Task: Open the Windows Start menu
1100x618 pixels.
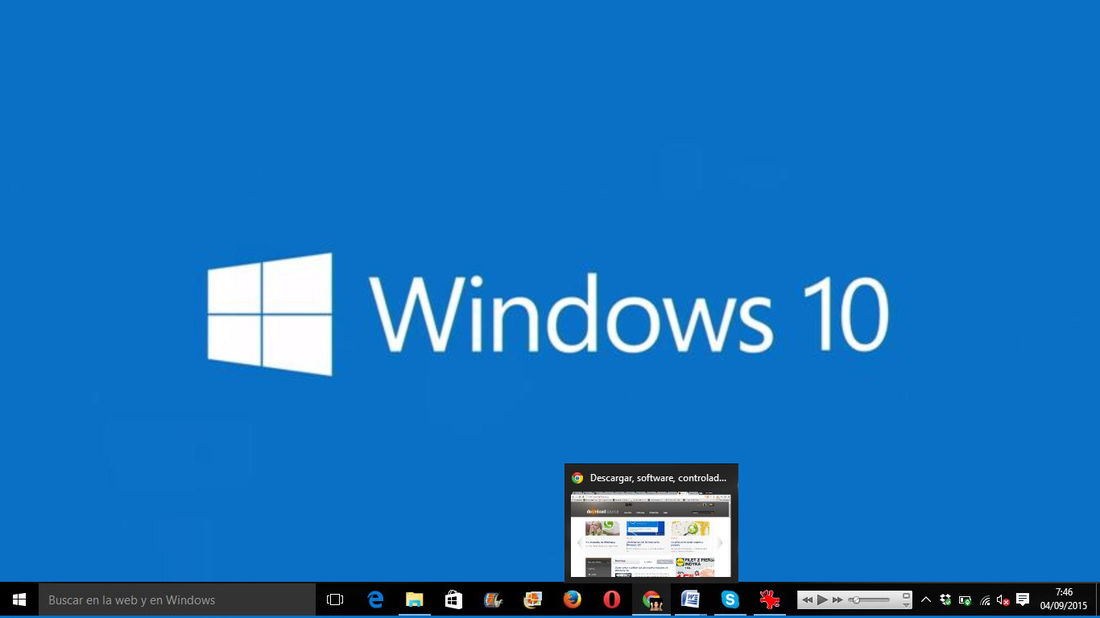Action: coord(19,600)
